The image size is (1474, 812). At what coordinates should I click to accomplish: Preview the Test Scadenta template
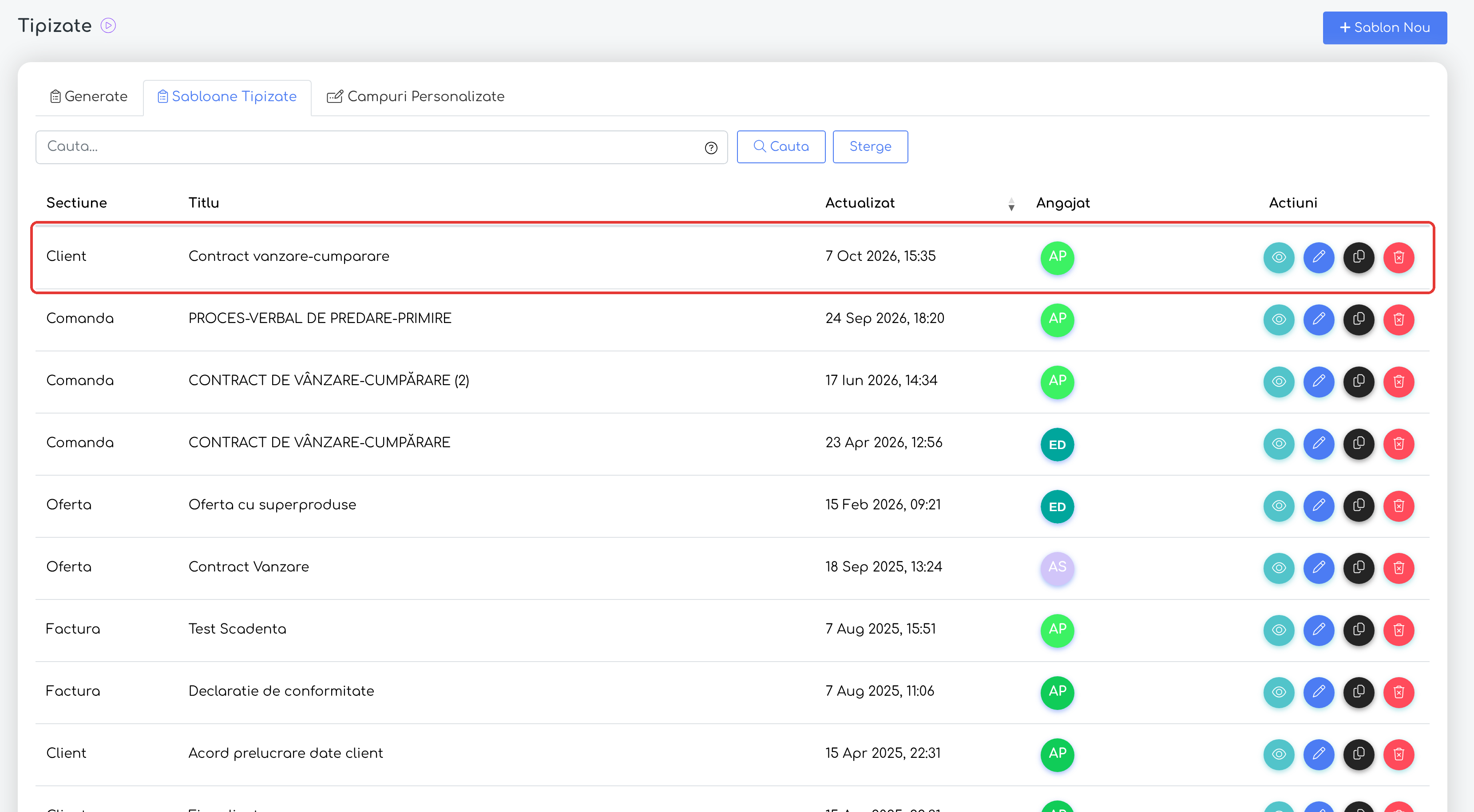pos(1278,630)
